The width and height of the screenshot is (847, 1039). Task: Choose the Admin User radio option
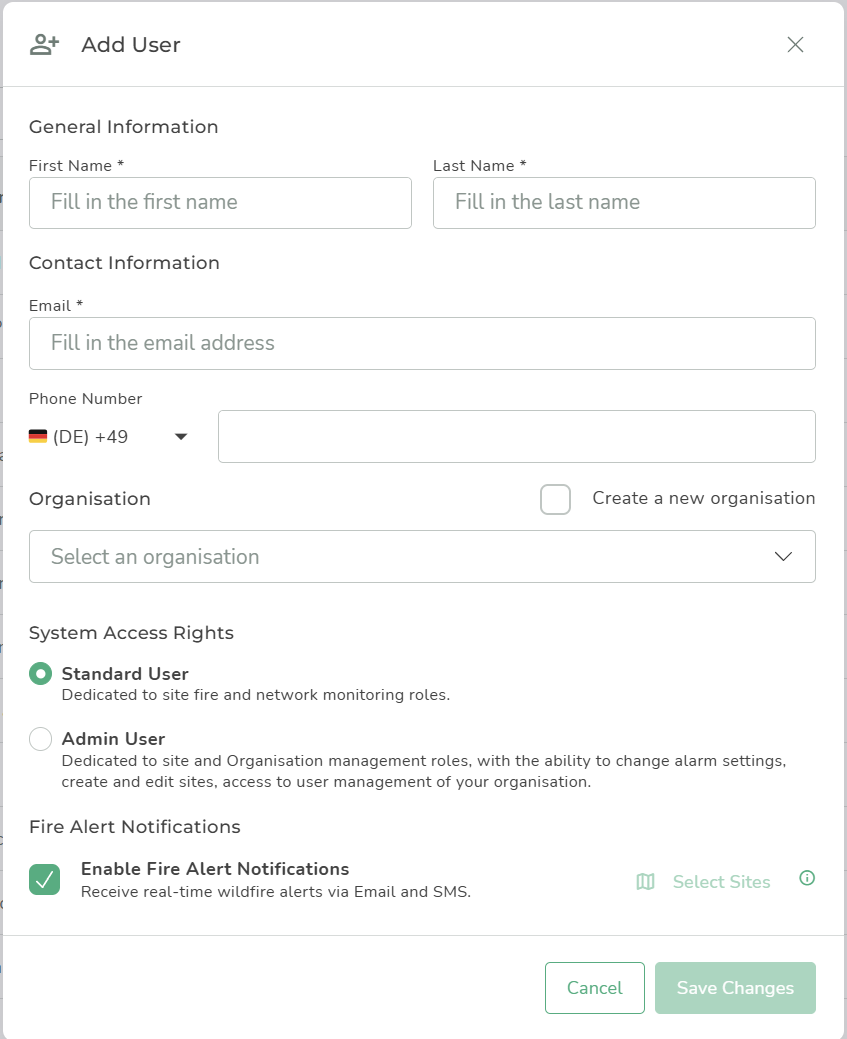(40, 739)
